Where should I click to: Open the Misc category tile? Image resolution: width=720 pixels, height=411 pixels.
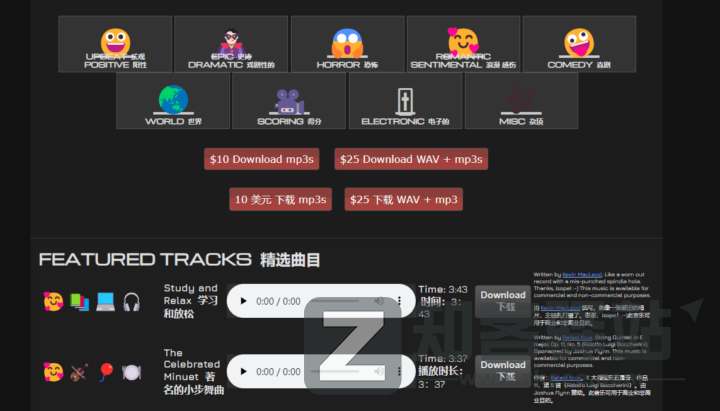pos(521,101)
